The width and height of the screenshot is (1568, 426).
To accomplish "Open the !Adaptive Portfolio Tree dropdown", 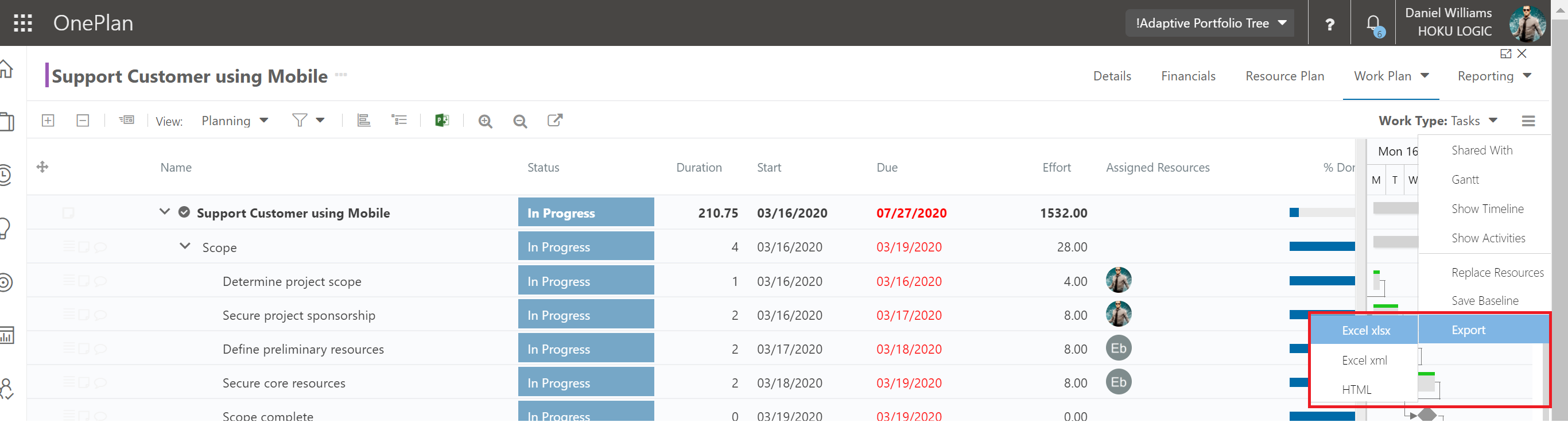I will 1210,23.
